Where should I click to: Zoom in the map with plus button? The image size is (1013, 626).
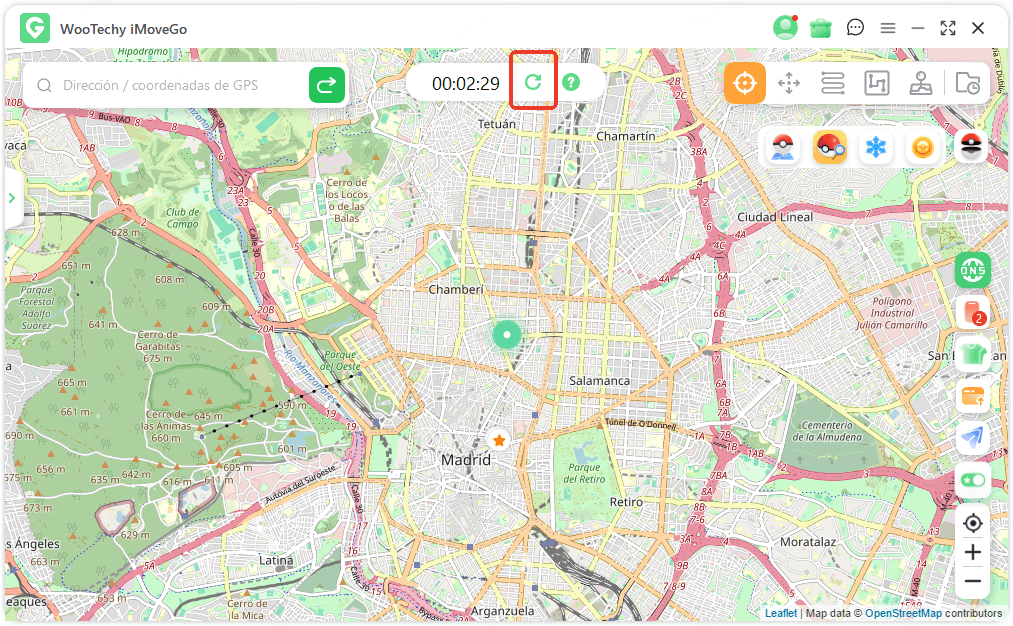973,552
